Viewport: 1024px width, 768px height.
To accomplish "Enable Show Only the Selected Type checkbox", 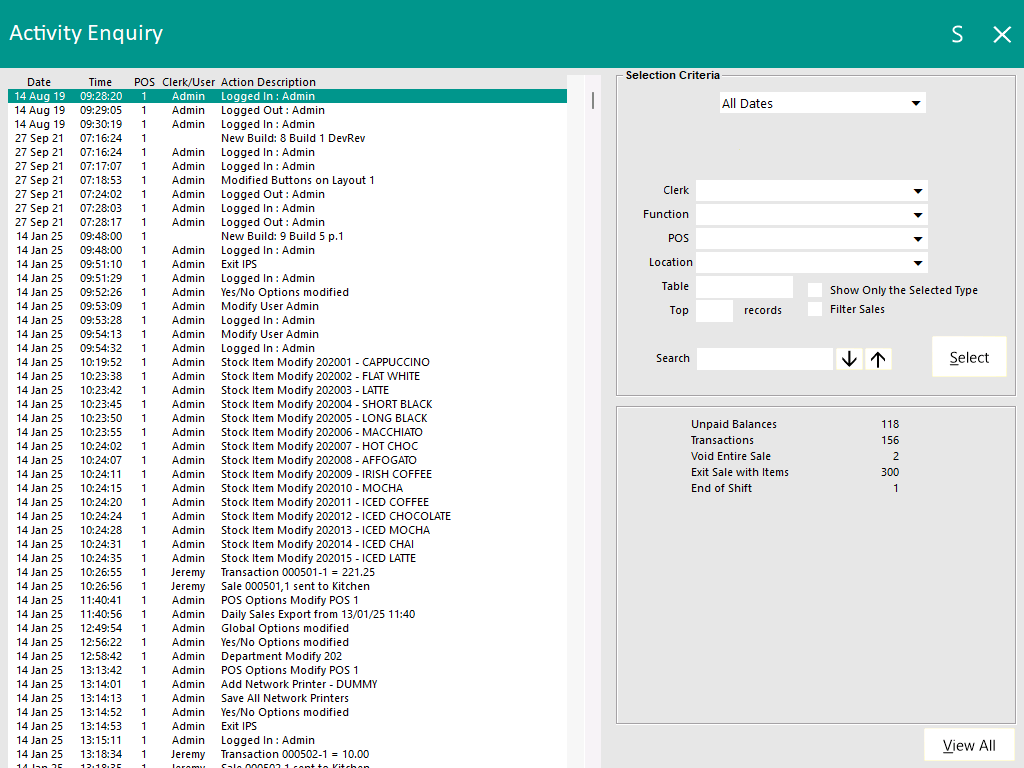I will 815,290.
